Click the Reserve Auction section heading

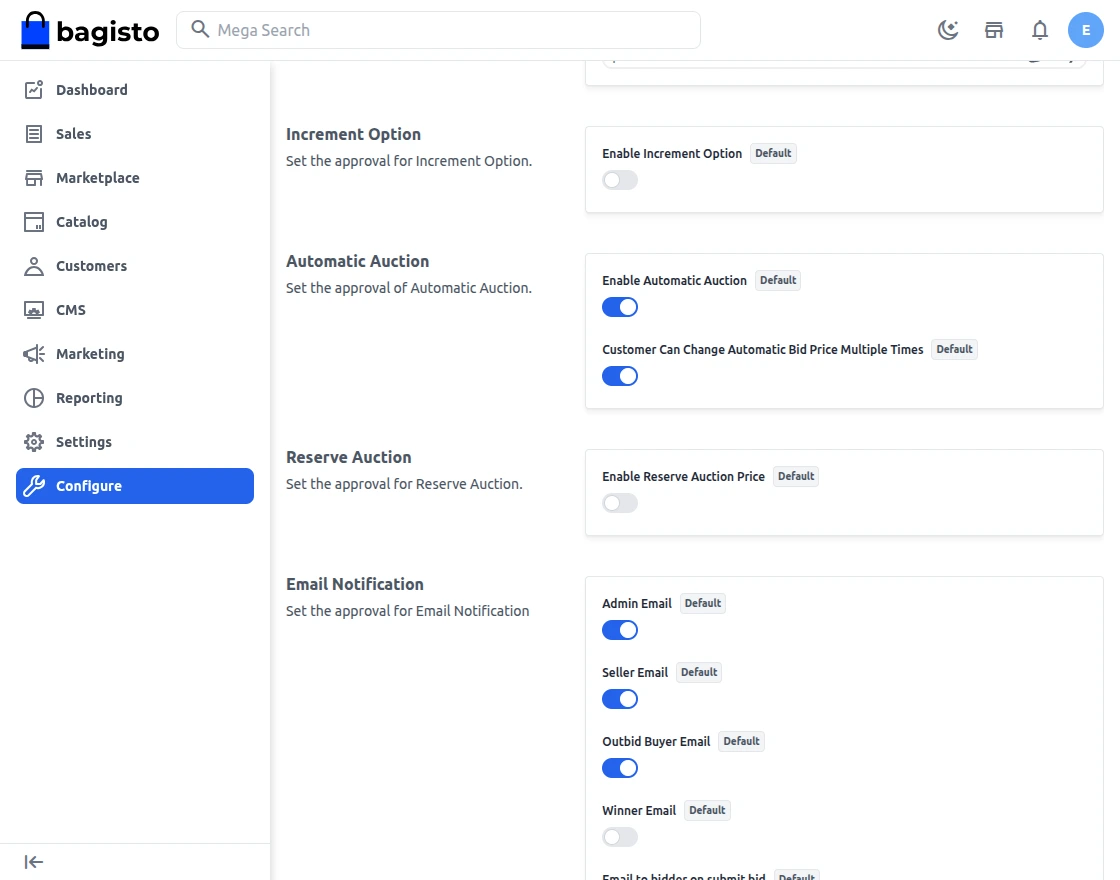pyautogui.click(x=349, y=457)
